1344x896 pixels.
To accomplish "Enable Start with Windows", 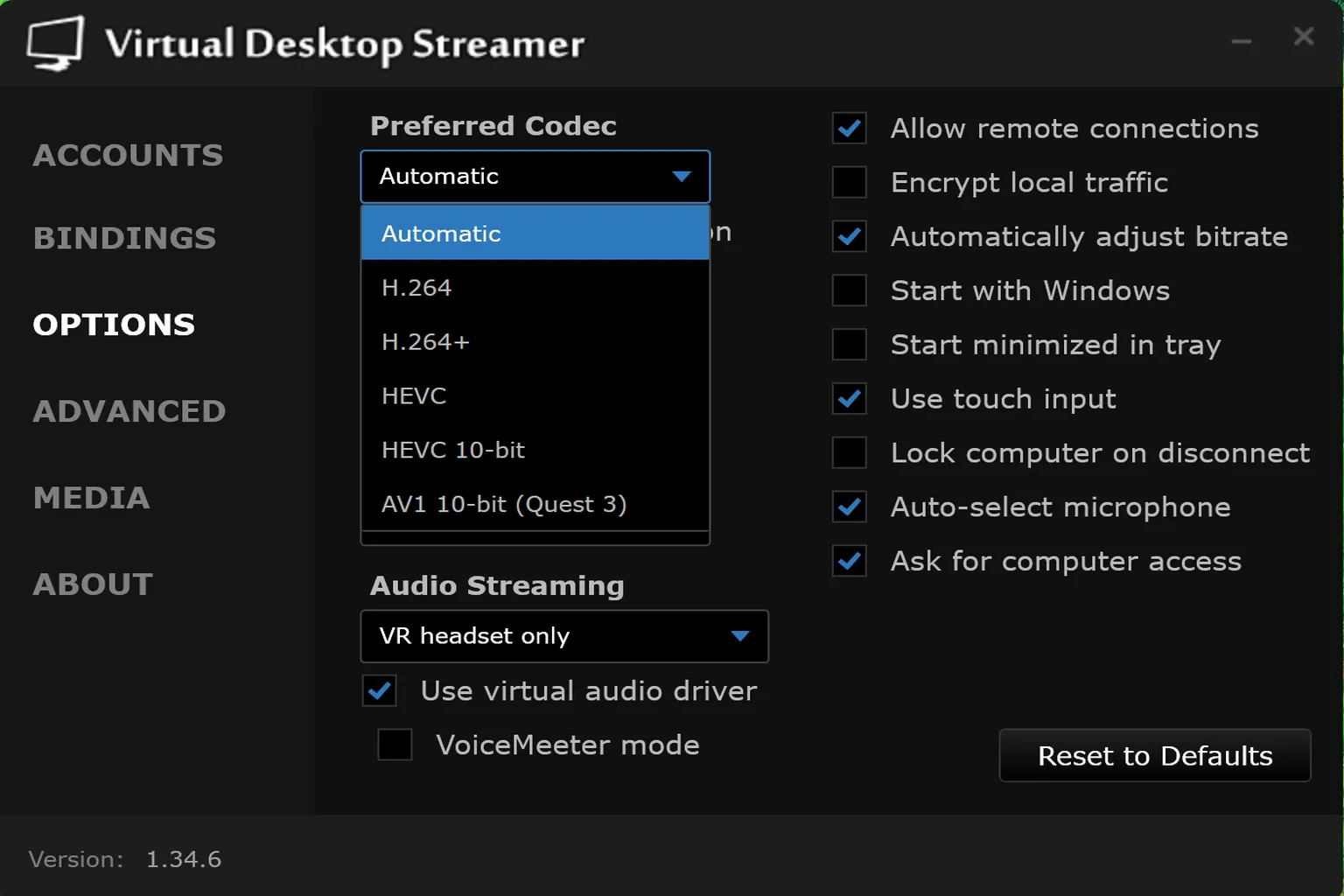I will (849, 290).
